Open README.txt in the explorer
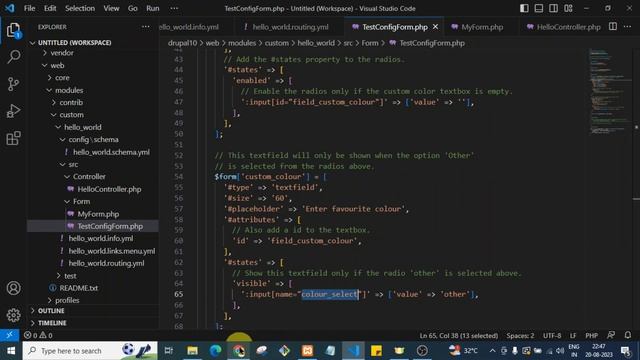The image size is (640, 360). (x=78, y=288)
